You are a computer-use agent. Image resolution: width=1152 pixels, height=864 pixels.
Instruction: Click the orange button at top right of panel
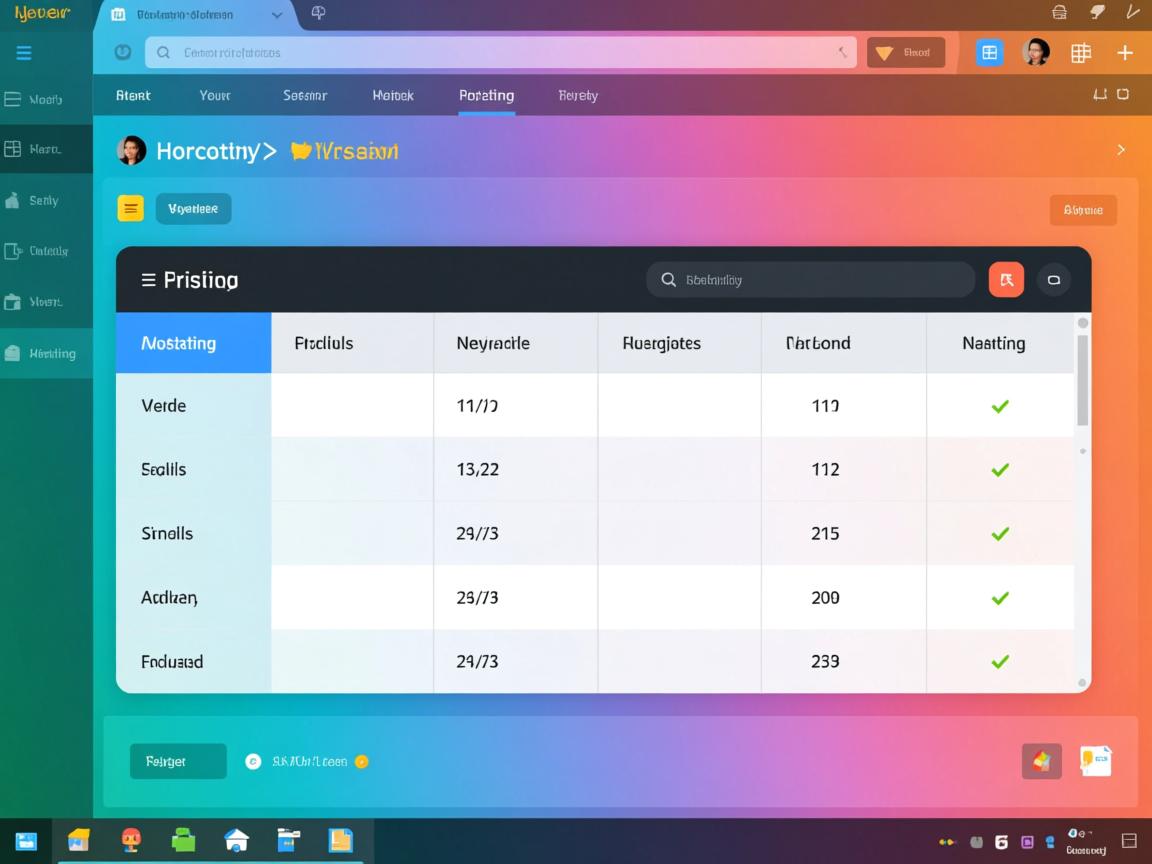(x=1082, y=210)
